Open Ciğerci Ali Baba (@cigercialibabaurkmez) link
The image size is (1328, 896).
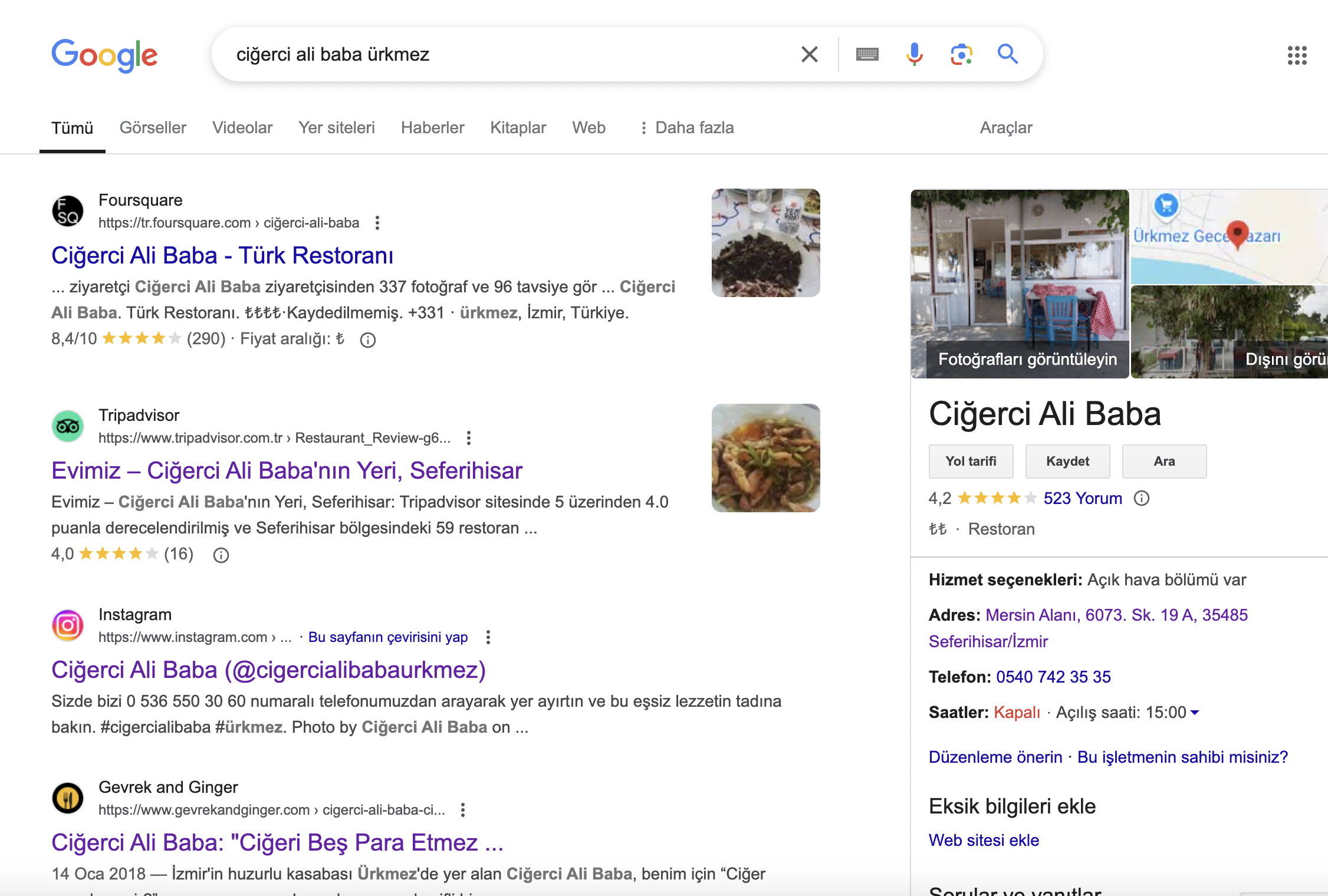(x=268, y=670)
